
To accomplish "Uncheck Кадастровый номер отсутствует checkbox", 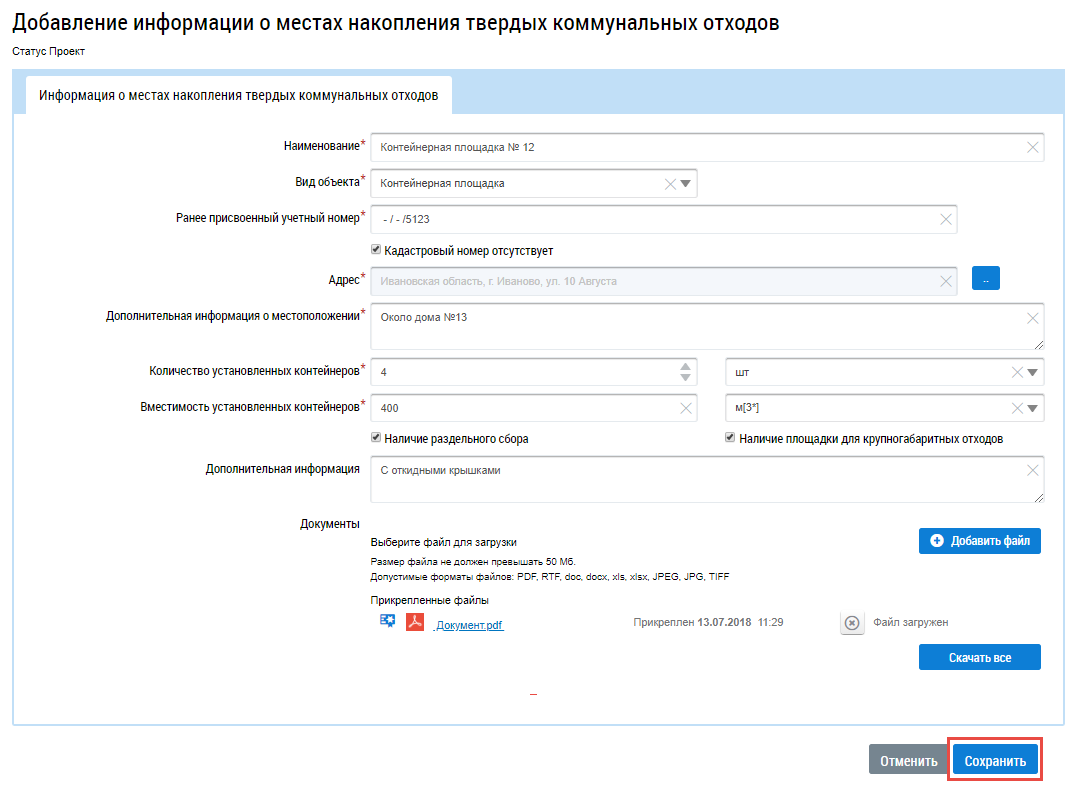I will (376, 250).
